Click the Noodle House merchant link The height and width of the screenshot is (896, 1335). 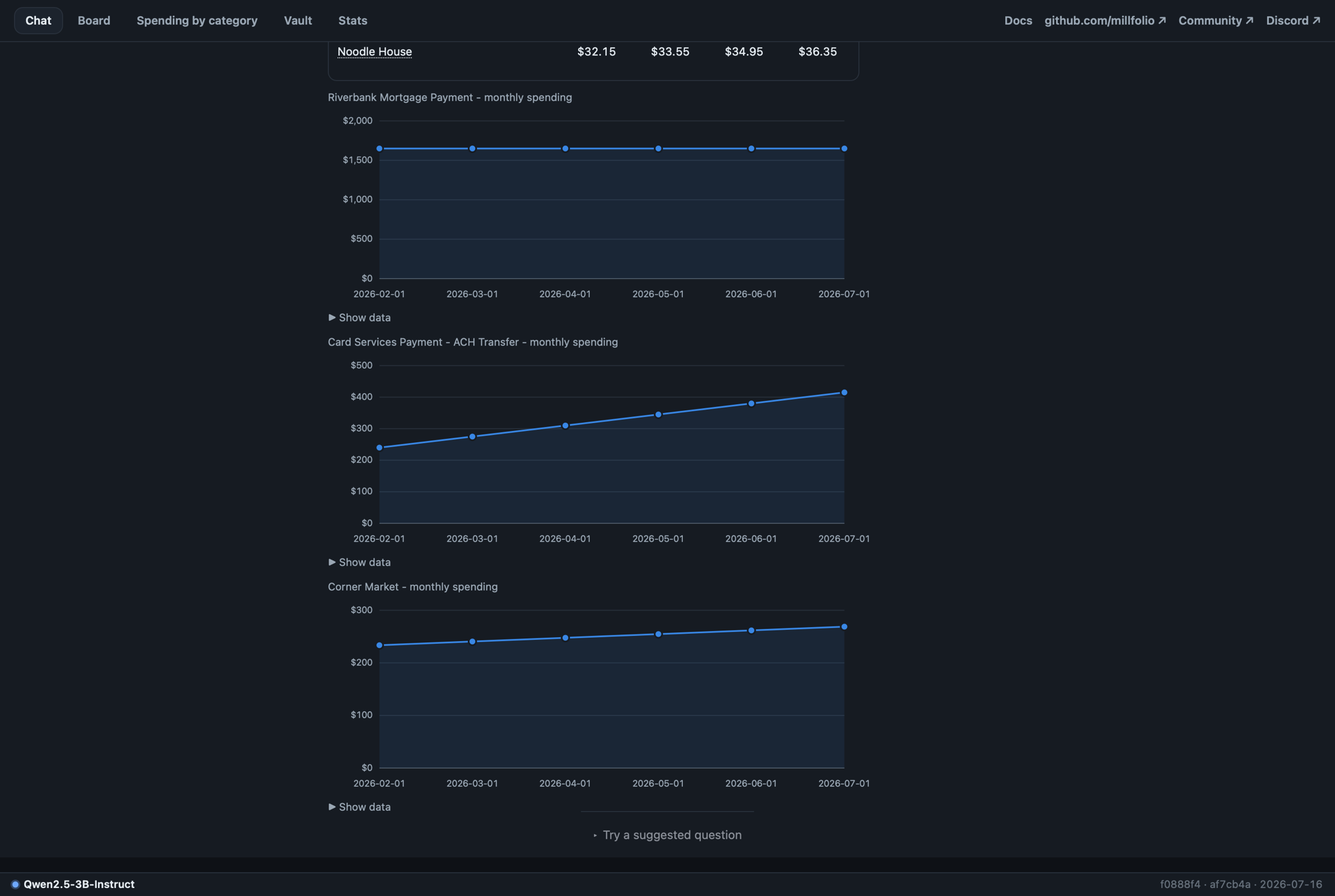tap(374, 51)
